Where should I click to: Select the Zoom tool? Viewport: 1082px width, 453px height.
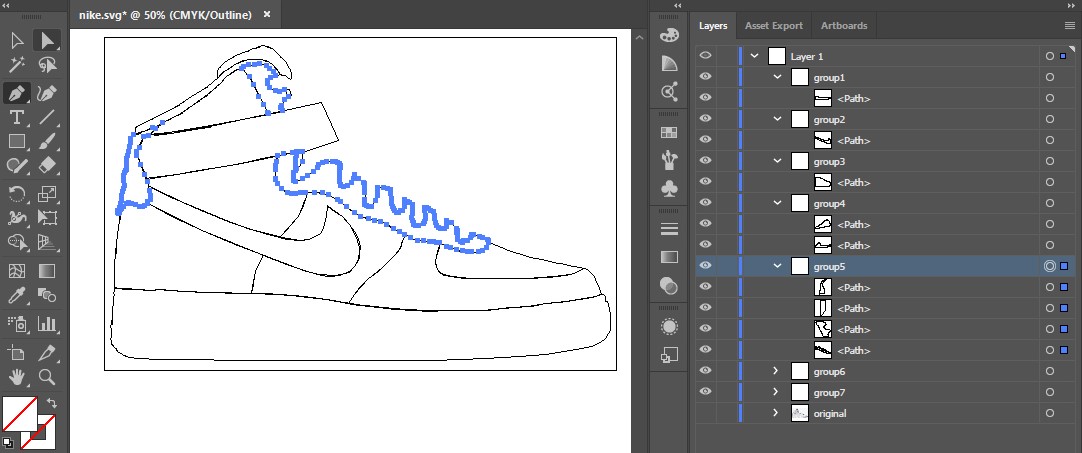(x=47, y=377)
